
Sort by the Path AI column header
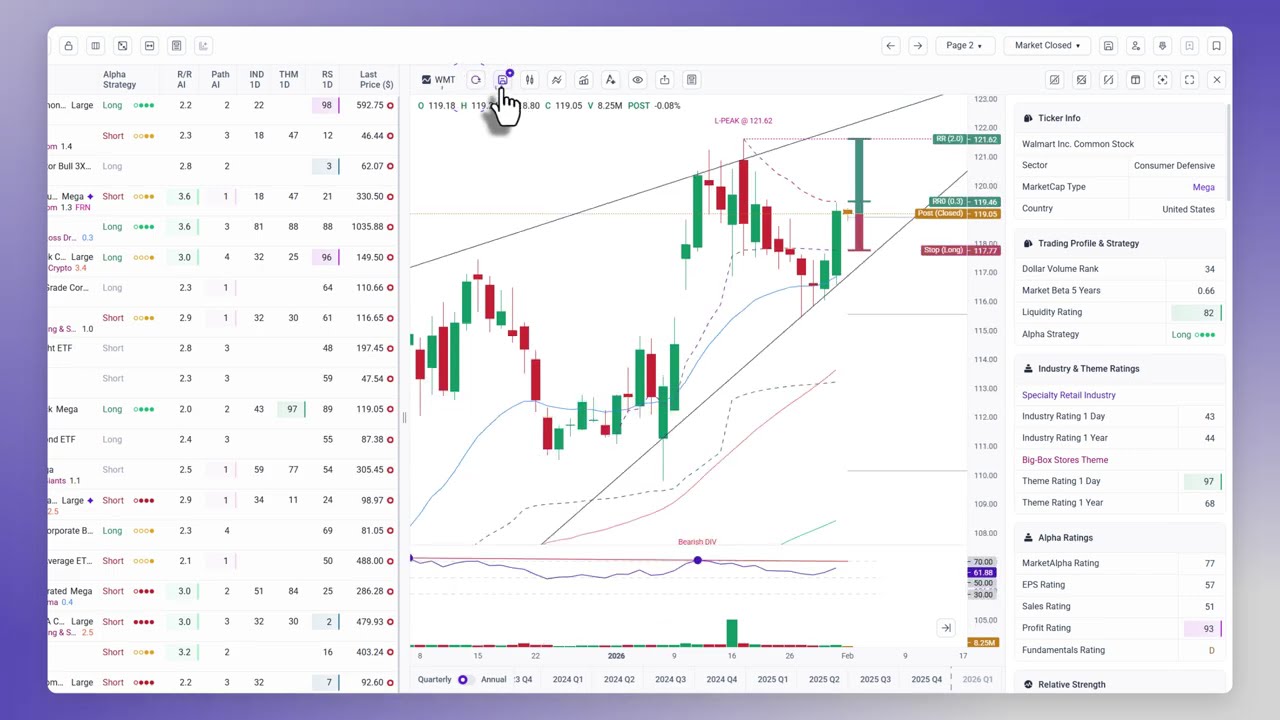point(220,79)
